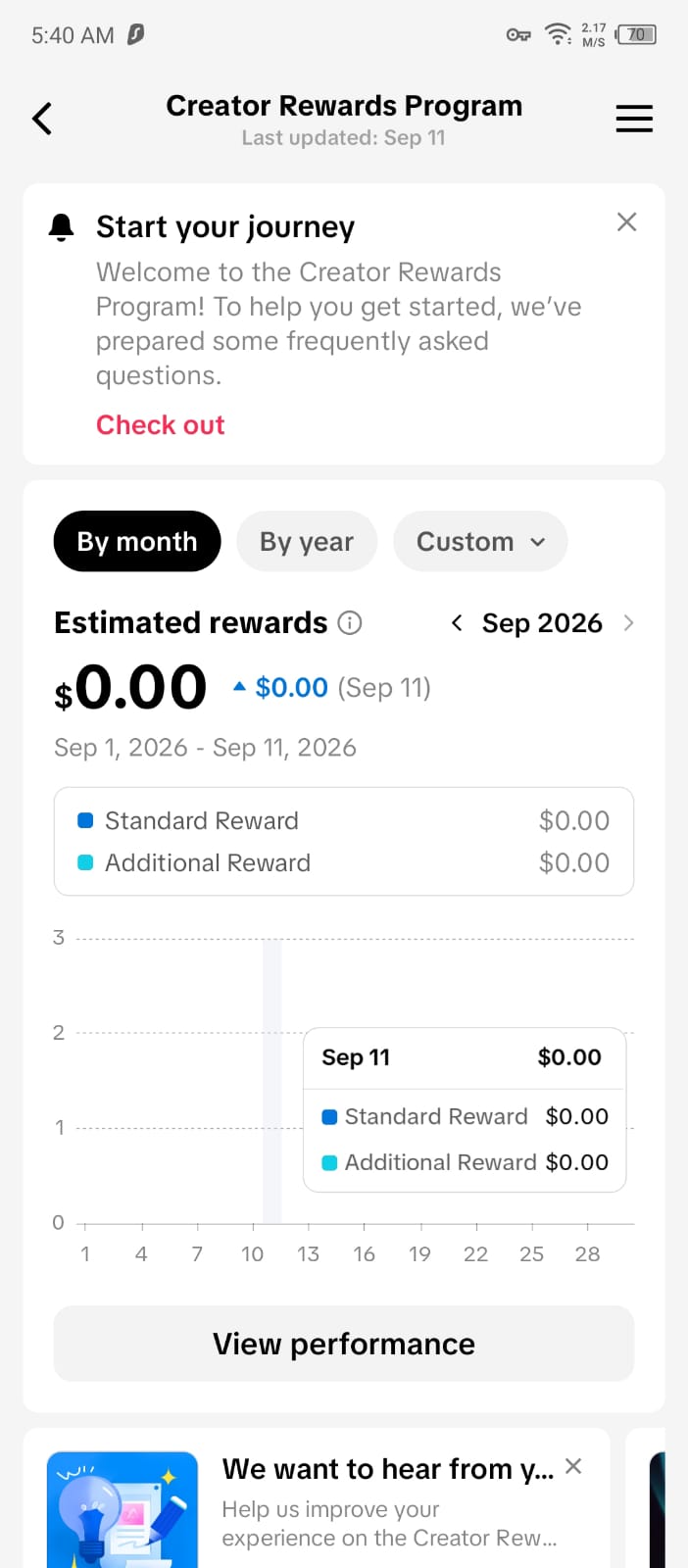Tap the notification bell icon
Image resolution: width=688 pixels, height=1568 pixels.
point(61,227)
